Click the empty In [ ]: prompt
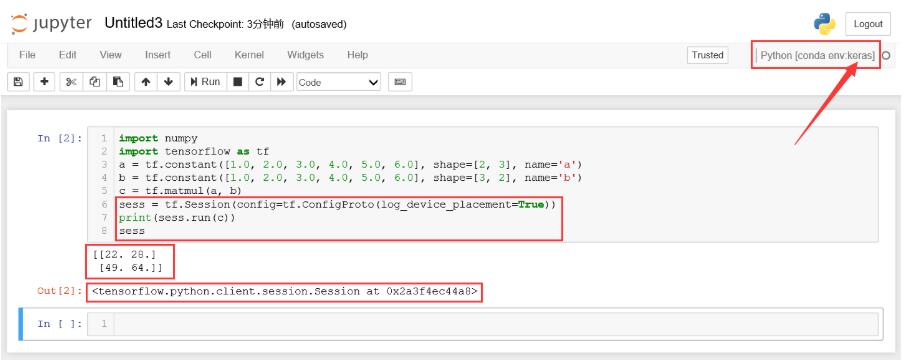Viewport: 903px width, 360px height. (60, 324)
